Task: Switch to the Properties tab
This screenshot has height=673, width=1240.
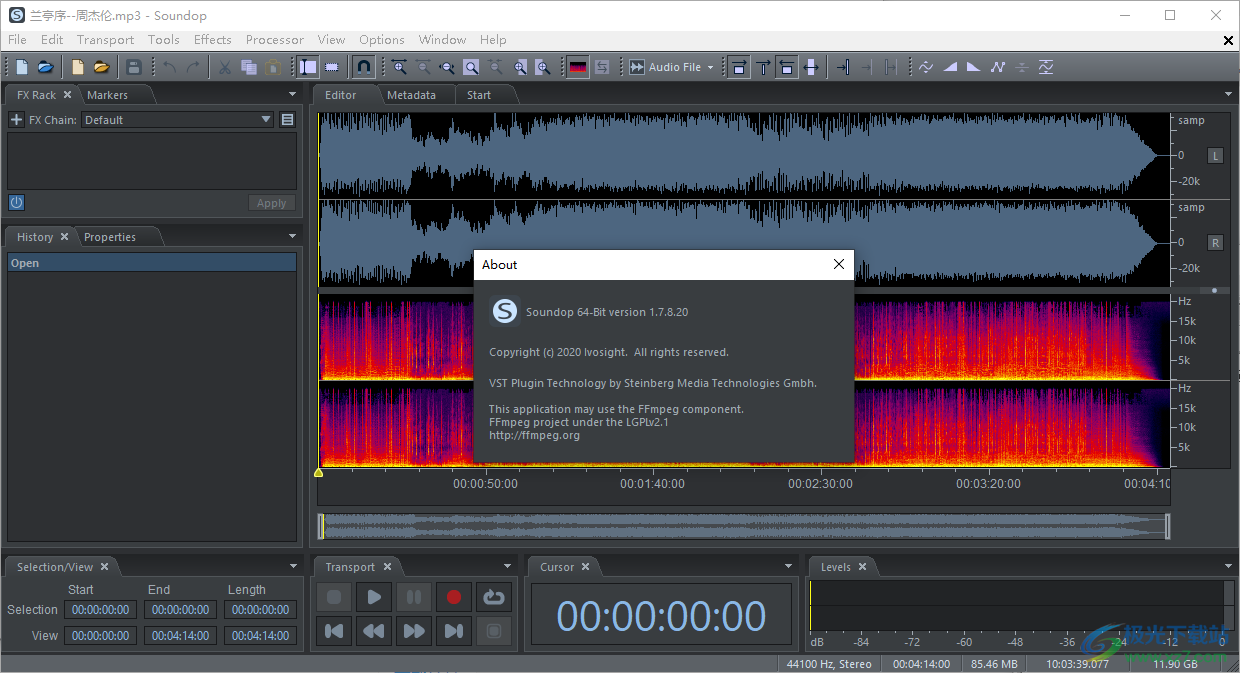Action: point(109,237)
